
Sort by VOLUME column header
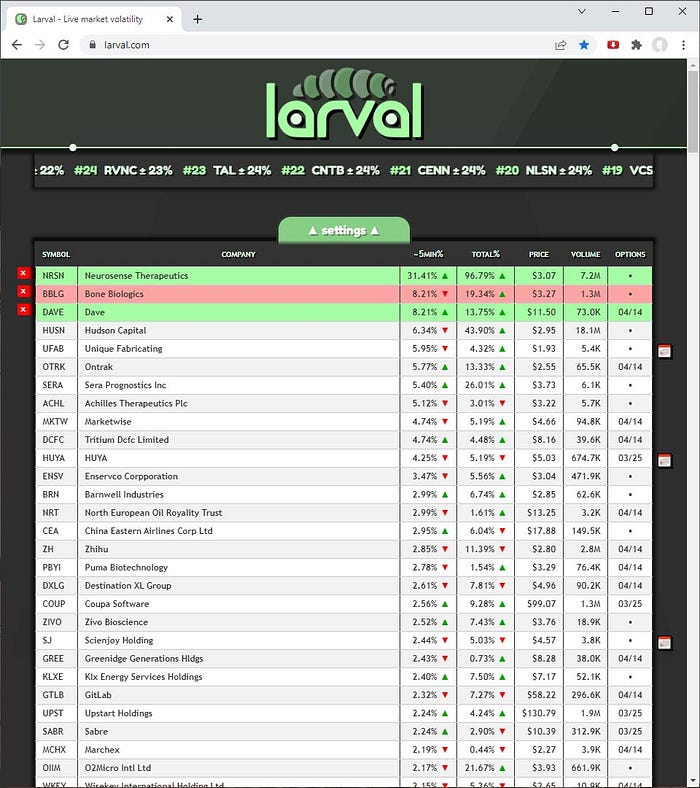click(x=585, y=254)
